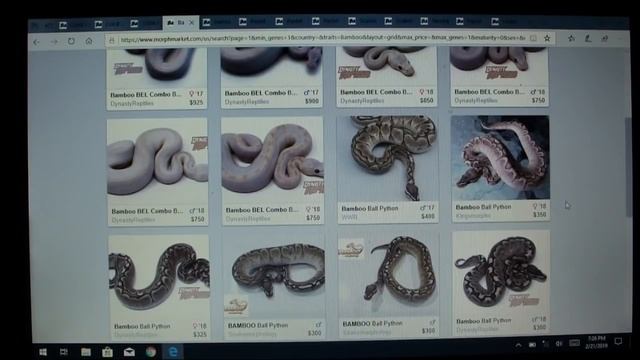Open the male '17 $900 Bamboo BEL Combo photo
Image resolution: width=640 pixels, height=360 pixels.
[x=271, y=66]
